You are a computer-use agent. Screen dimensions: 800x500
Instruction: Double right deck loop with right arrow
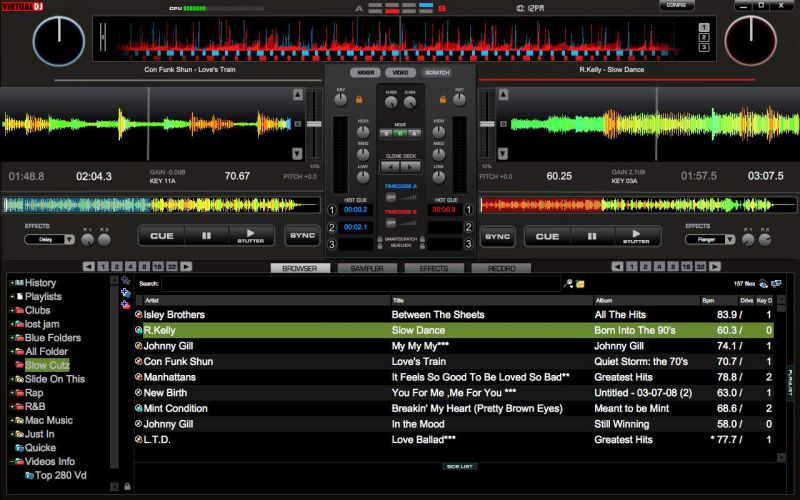pos(715,266)
